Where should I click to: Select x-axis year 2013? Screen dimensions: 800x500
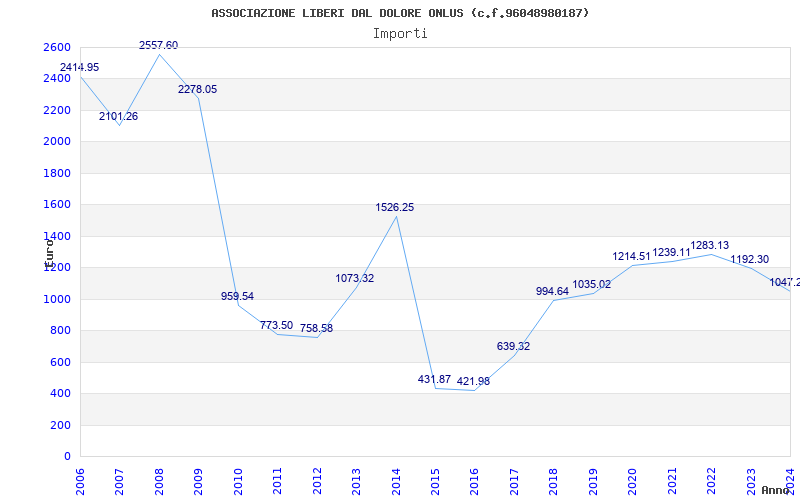point(356,482)
